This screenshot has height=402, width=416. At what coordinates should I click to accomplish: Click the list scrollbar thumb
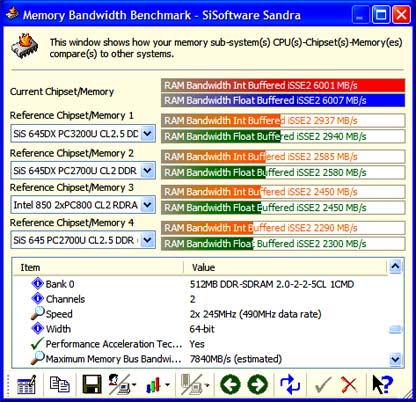tap(395, 329)
